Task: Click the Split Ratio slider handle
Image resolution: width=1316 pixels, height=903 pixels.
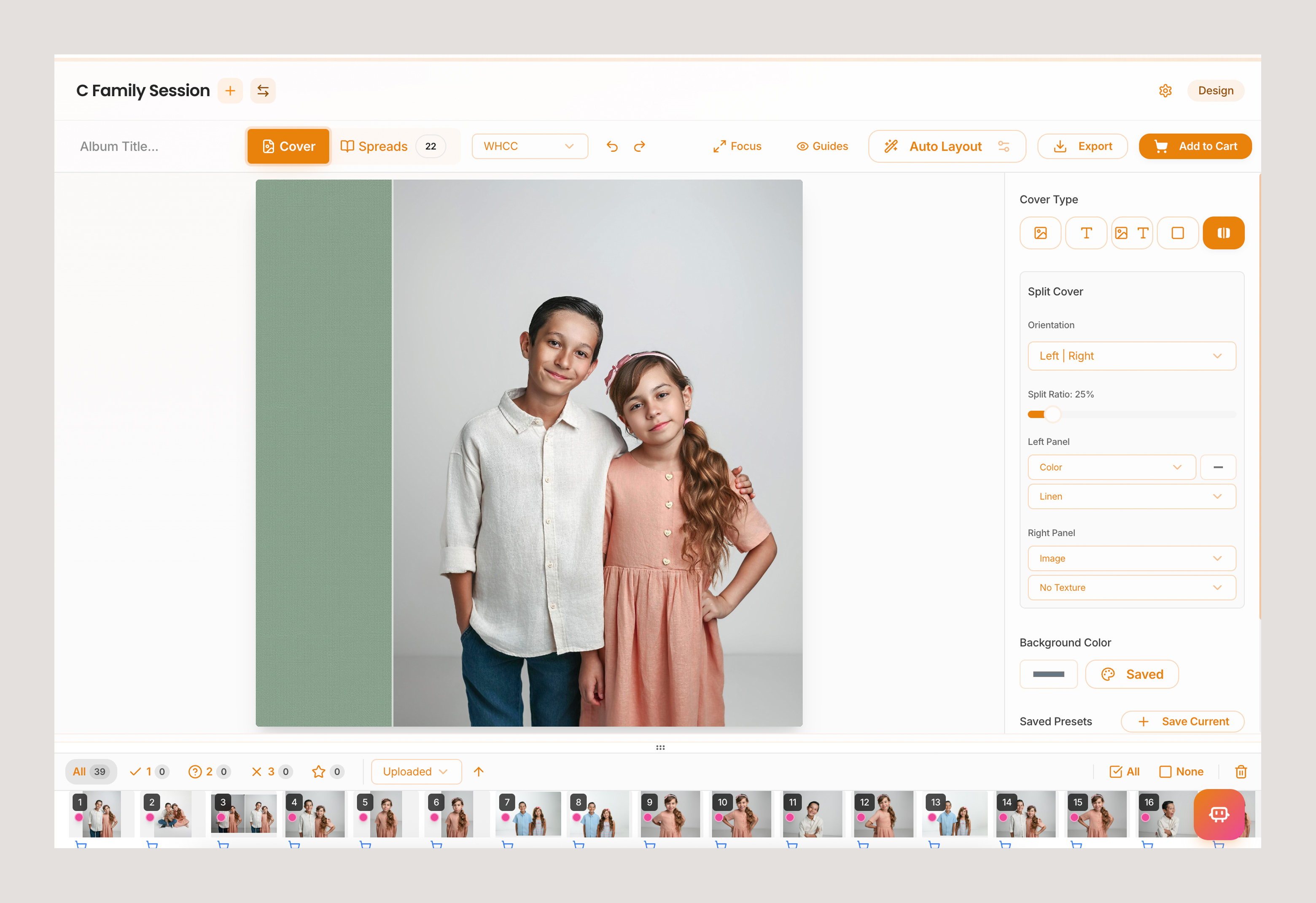Action: [1052, 414]
